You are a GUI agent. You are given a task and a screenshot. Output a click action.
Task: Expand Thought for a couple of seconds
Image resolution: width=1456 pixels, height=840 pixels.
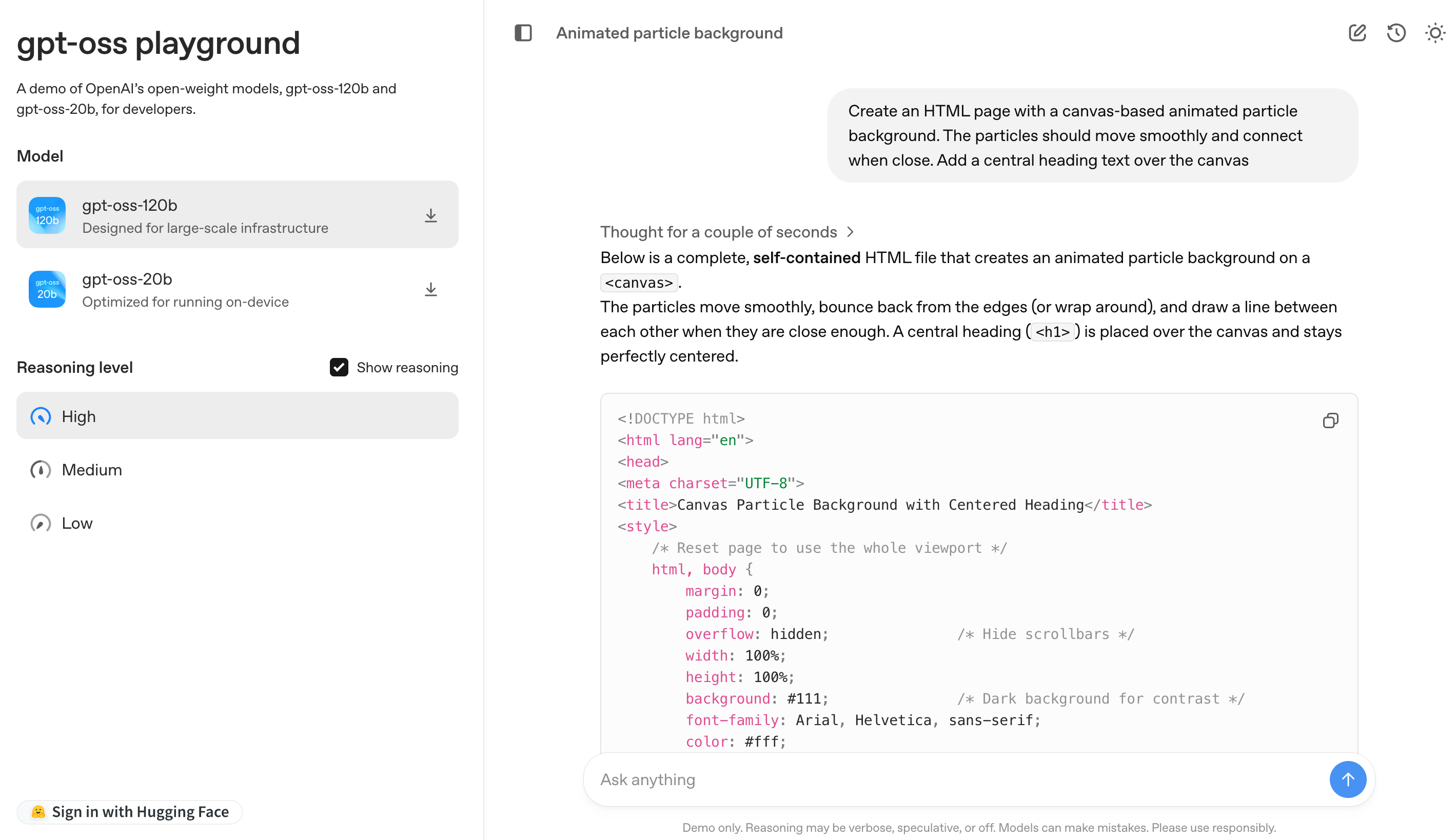(x=726, y=232)
